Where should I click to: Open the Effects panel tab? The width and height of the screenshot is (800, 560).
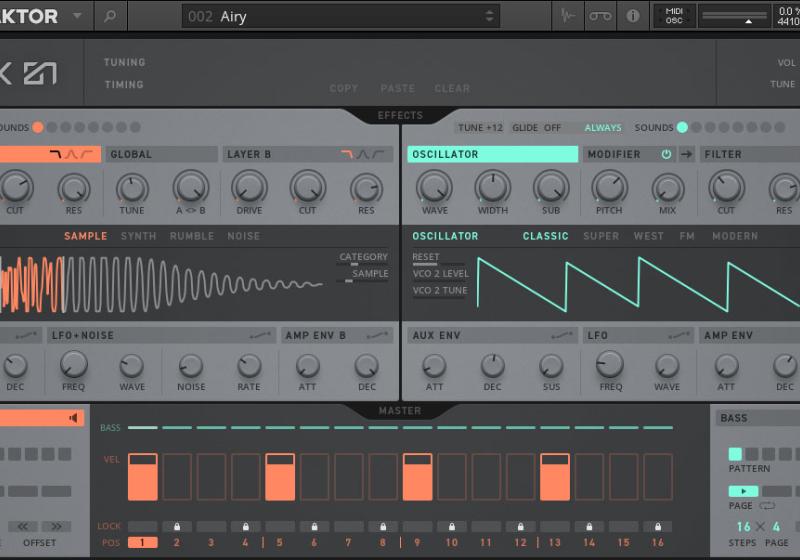tap(400, 115)
